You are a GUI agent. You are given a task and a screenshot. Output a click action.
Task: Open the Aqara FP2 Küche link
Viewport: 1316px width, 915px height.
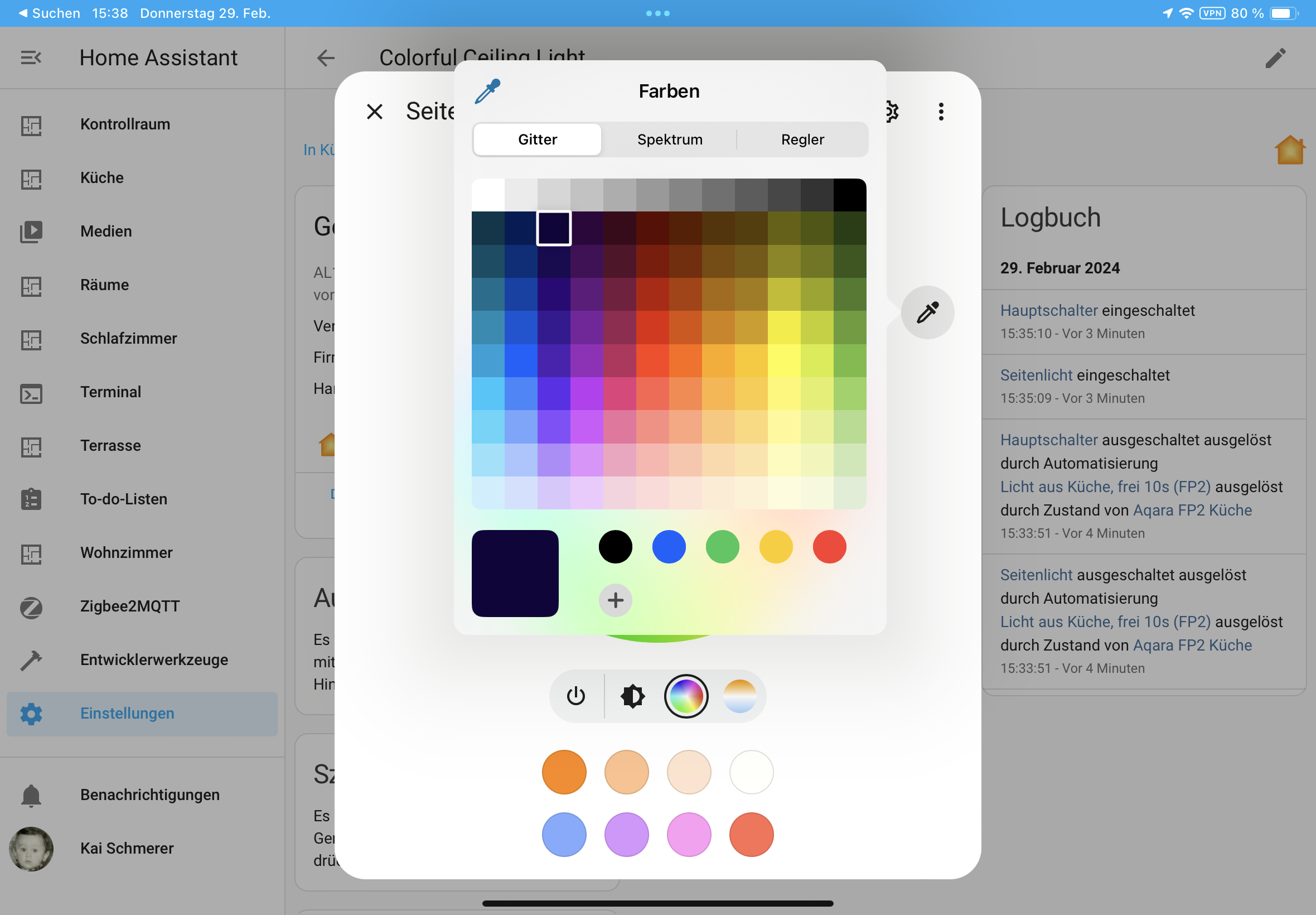[x=1192, y=511]
